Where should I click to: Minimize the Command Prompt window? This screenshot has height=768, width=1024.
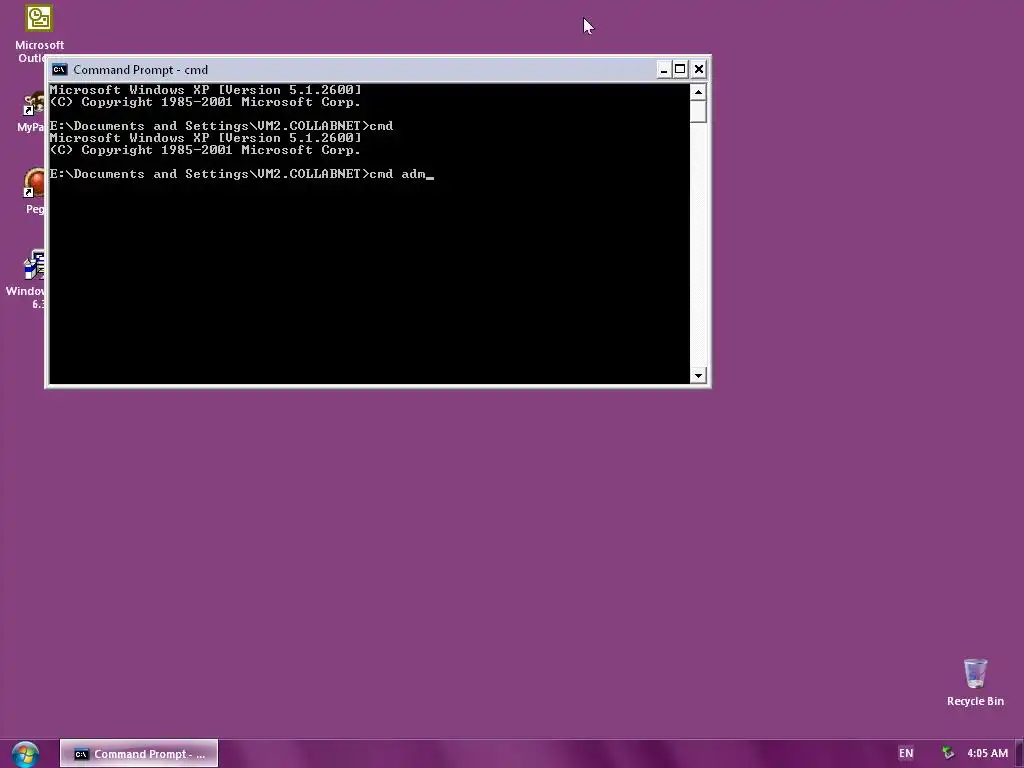(x=664, y=69)
